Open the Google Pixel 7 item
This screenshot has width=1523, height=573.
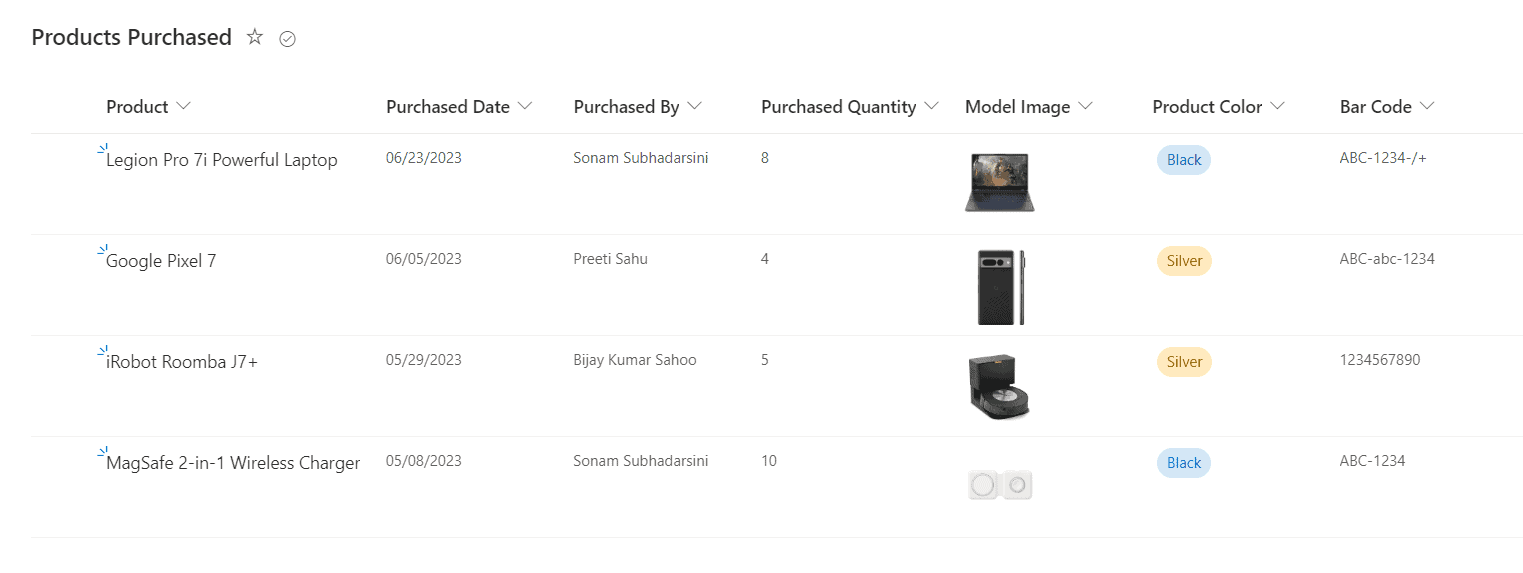click(x=161, y=261)
